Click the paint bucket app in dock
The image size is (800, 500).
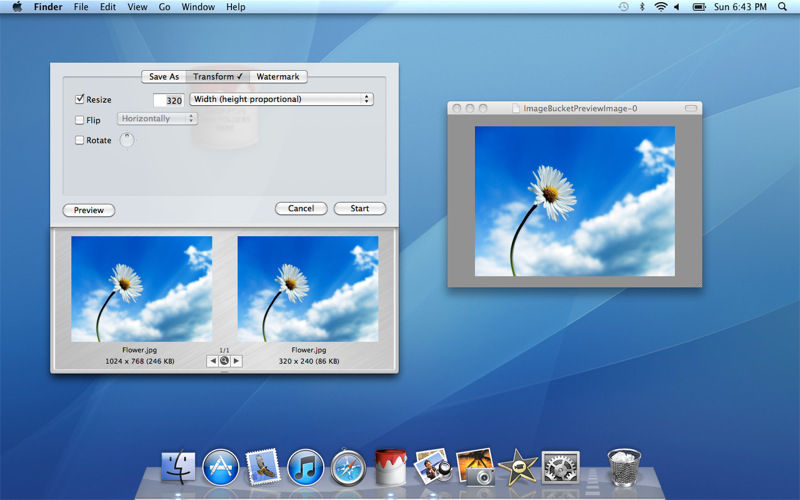pos(390,467)
